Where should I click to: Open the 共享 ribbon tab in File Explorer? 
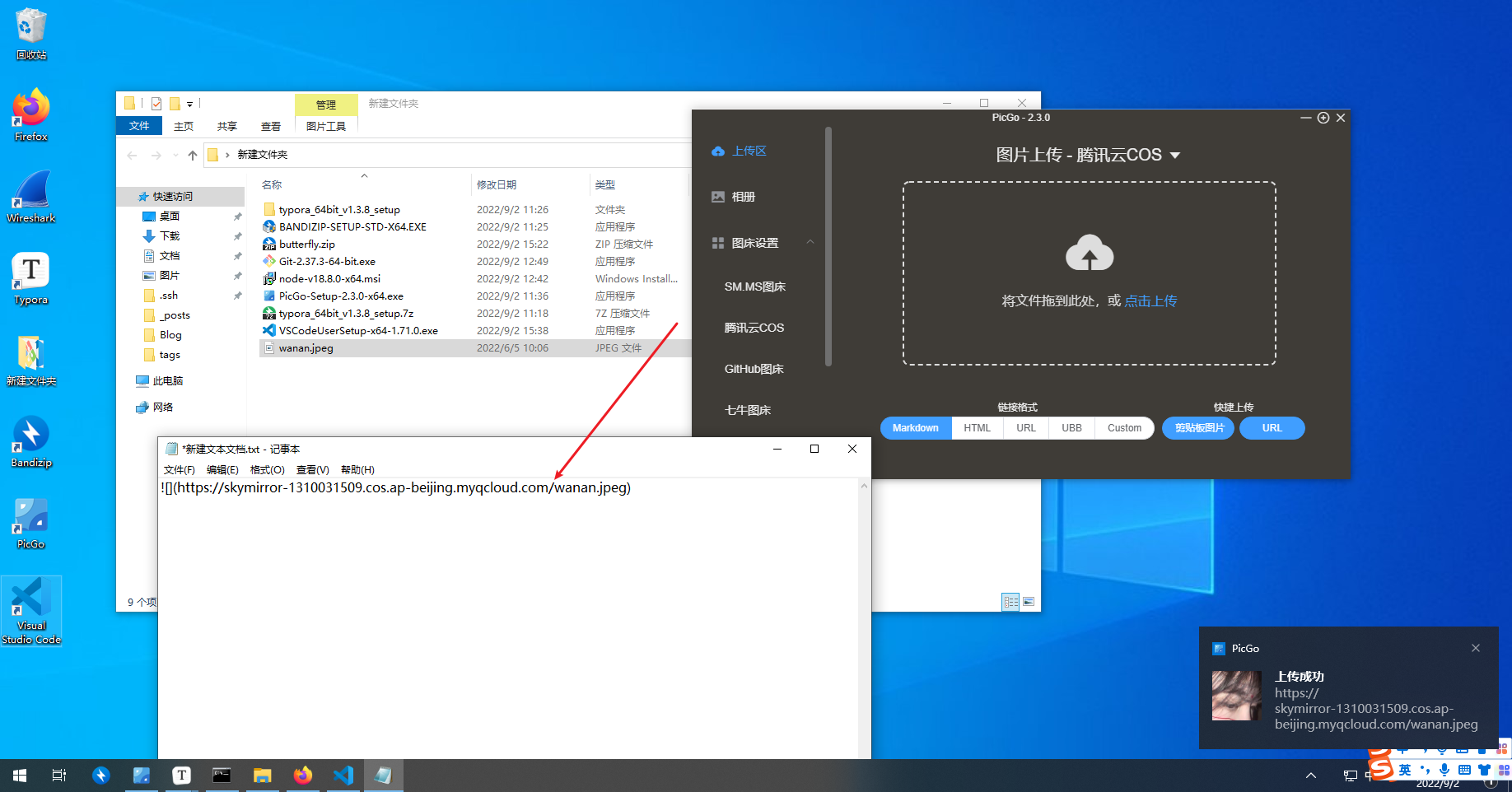(x=227, y=126)
